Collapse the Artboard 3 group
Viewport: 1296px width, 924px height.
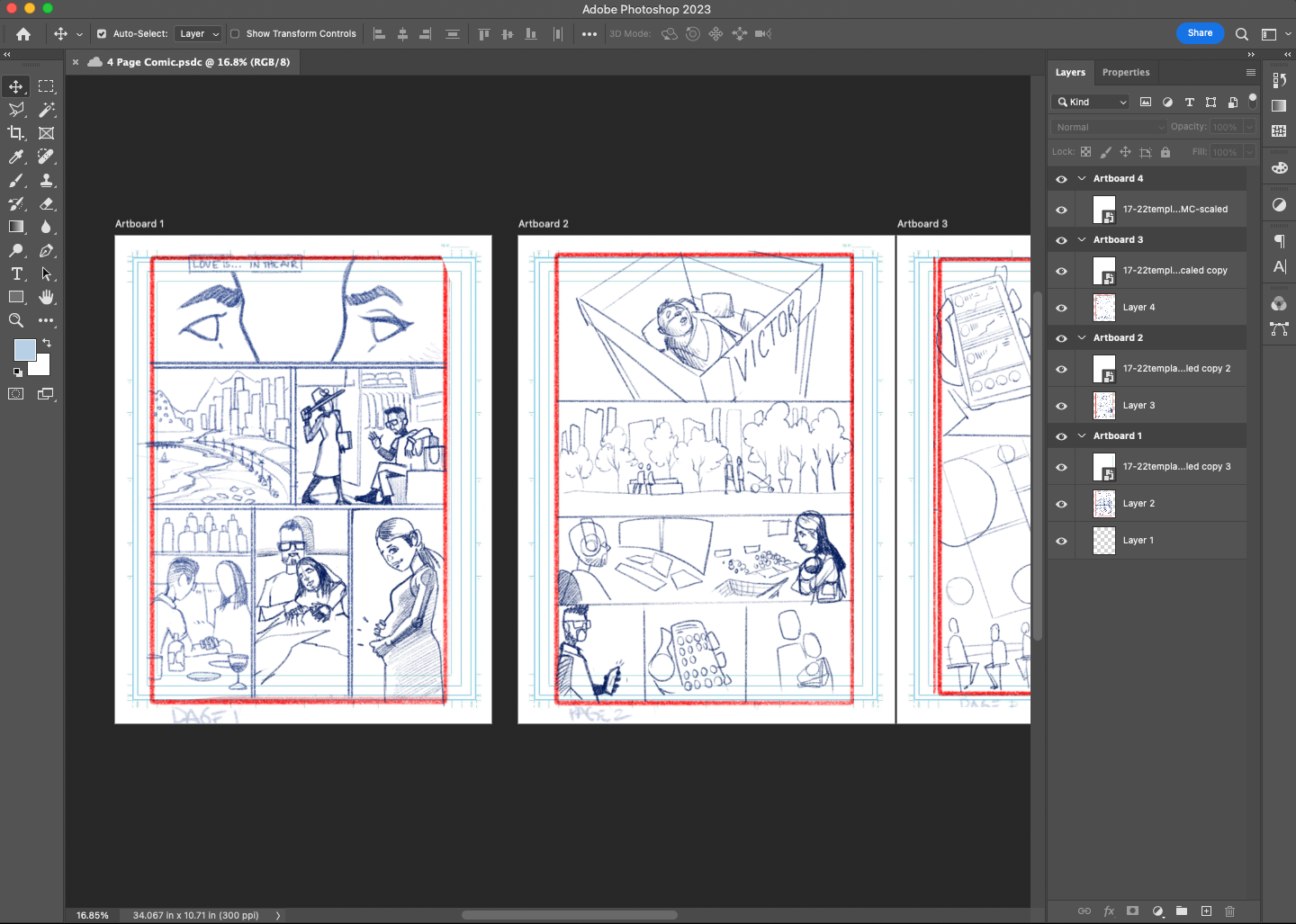[1082, 240]
